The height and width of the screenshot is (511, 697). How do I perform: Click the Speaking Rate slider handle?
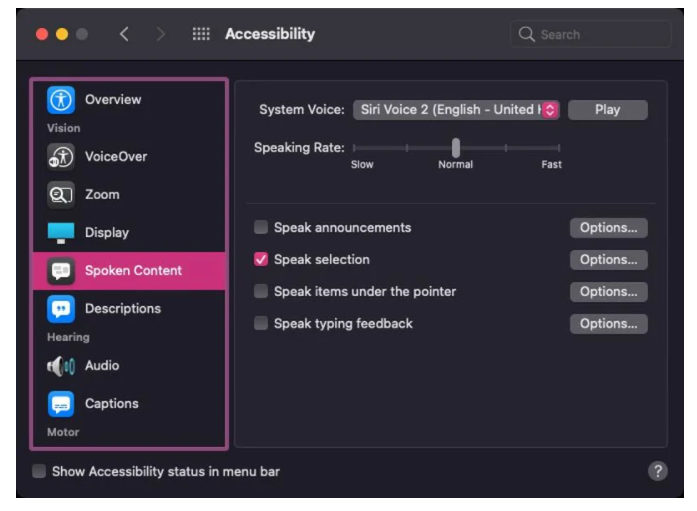point(456,148)
